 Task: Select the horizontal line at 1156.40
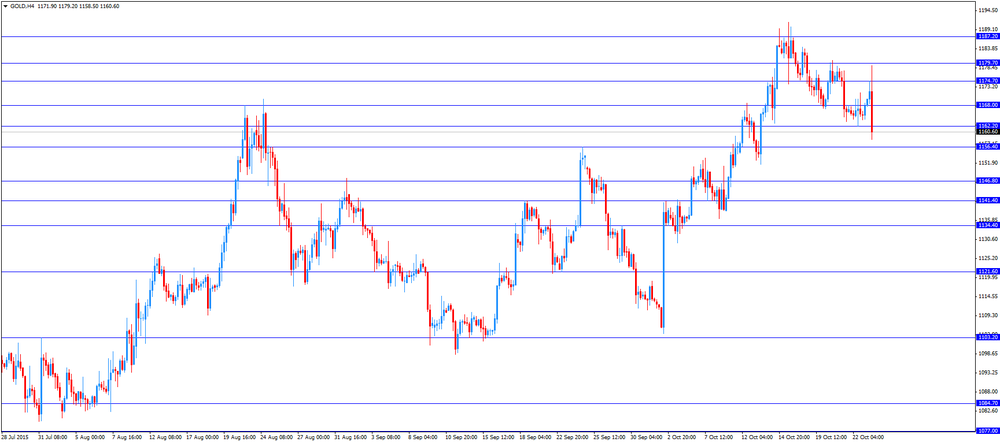(488, 147)
